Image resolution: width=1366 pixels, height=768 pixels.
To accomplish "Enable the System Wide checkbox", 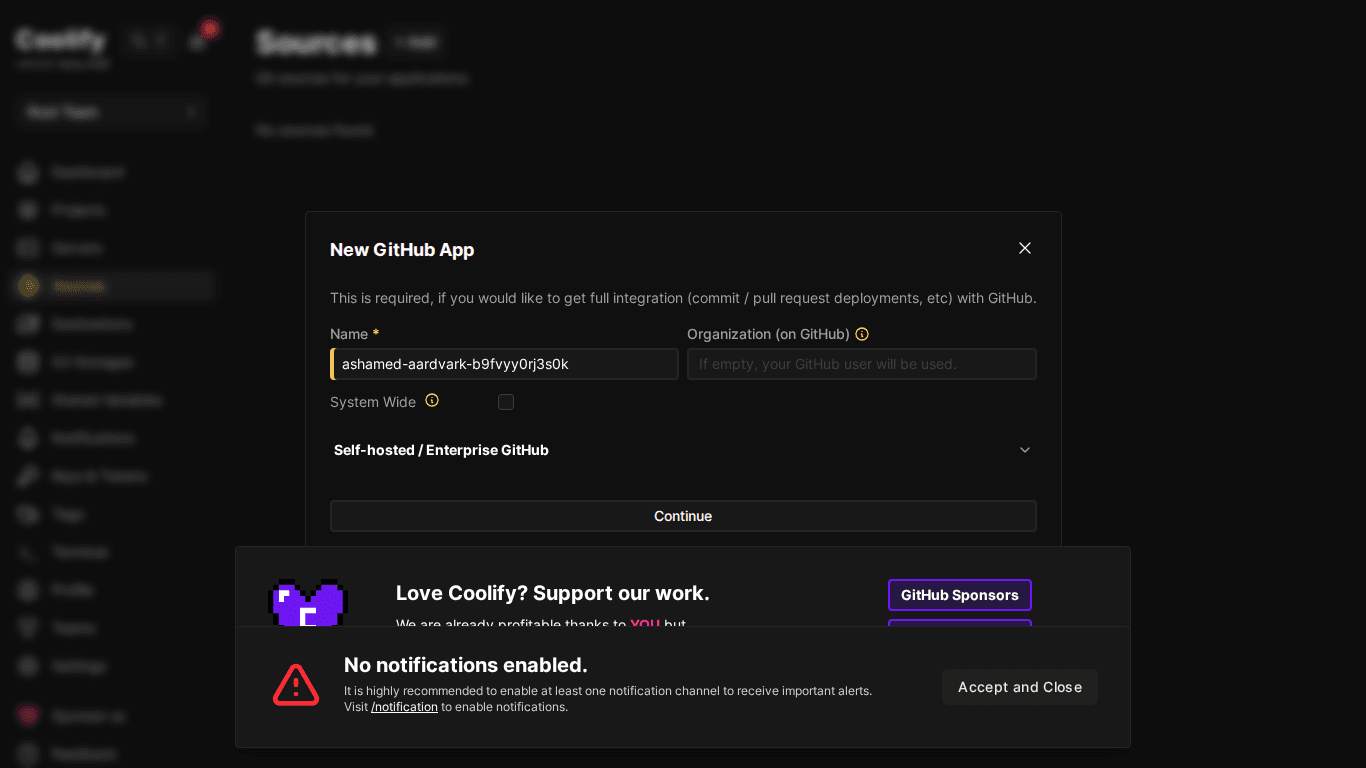I will [506, 401].
